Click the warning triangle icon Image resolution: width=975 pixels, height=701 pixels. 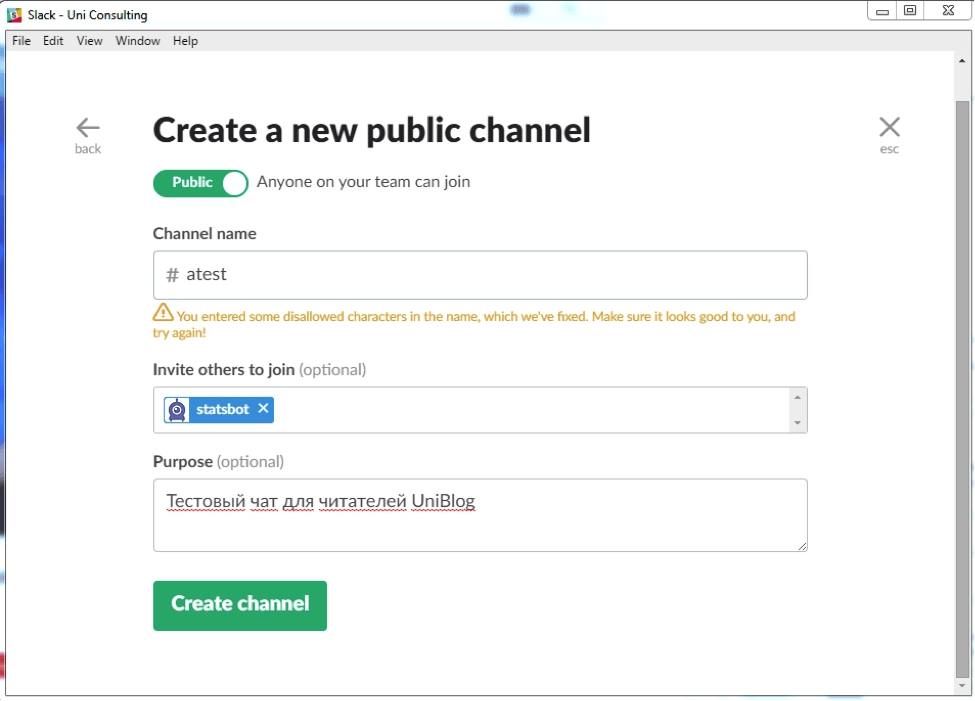pos(162,315)
